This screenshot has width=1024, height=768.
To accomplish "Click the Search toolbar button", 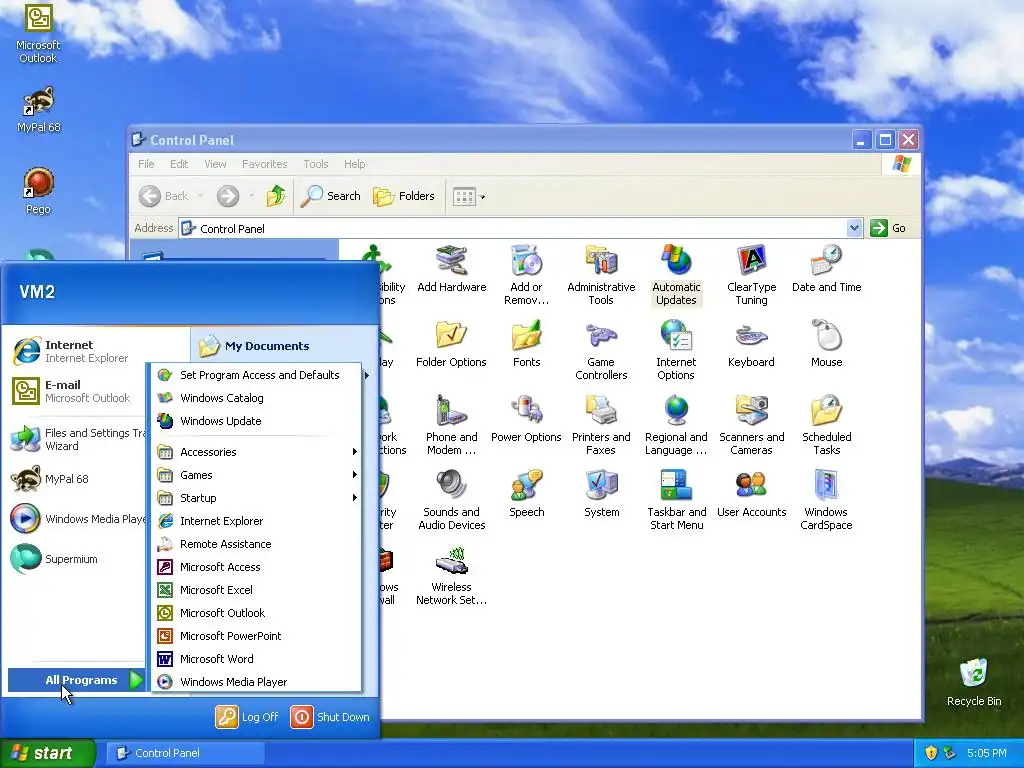I will 330,196.
